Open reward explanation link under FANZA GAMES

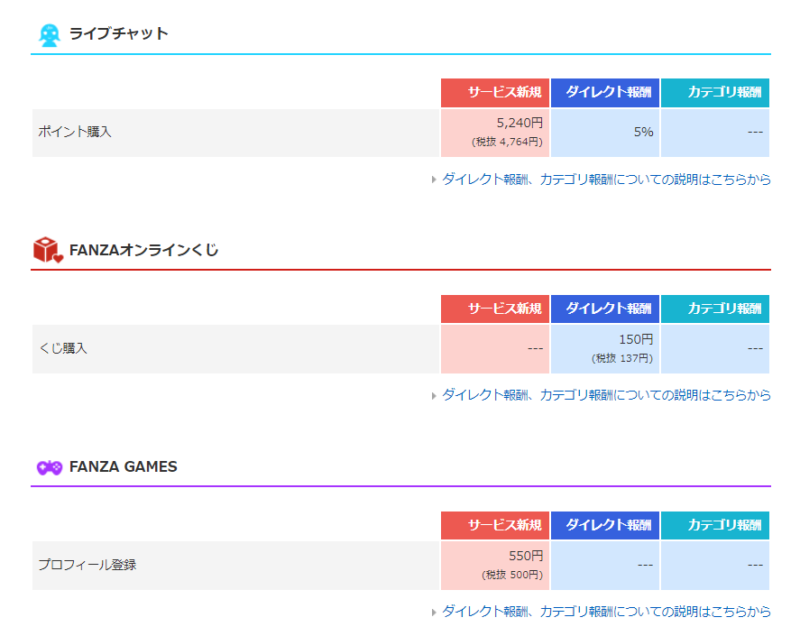point(606,612)
